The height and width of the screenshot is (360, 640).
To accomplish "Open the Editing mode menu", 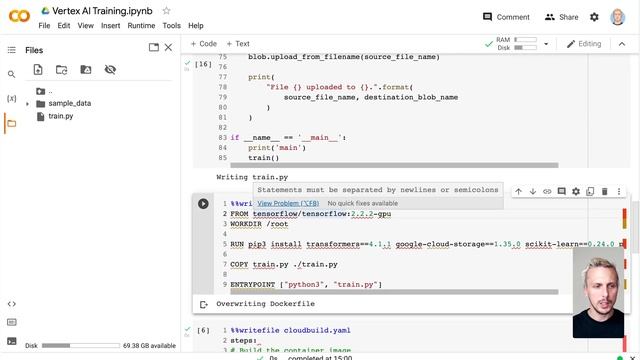I will [584, 44].
